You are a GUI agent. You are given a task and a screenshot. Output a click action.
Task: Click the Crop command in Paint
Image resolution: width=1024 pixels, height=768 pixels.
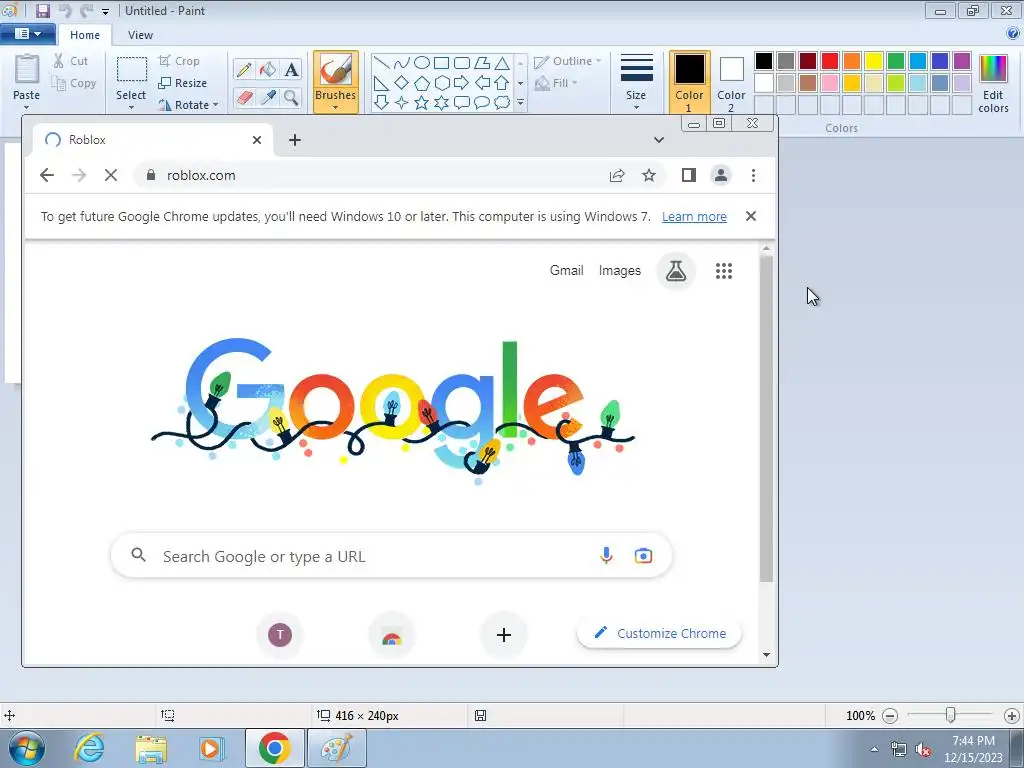(x=179, y=61)
